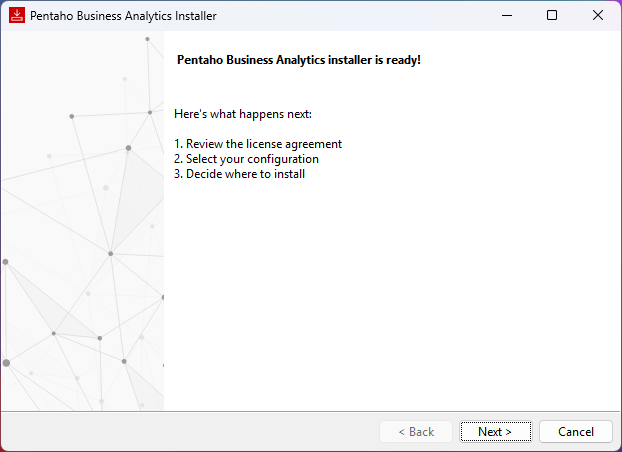The image size is (622, 452).
Task: Click the 'Select your configuration' step line
Action: [252, 159]
